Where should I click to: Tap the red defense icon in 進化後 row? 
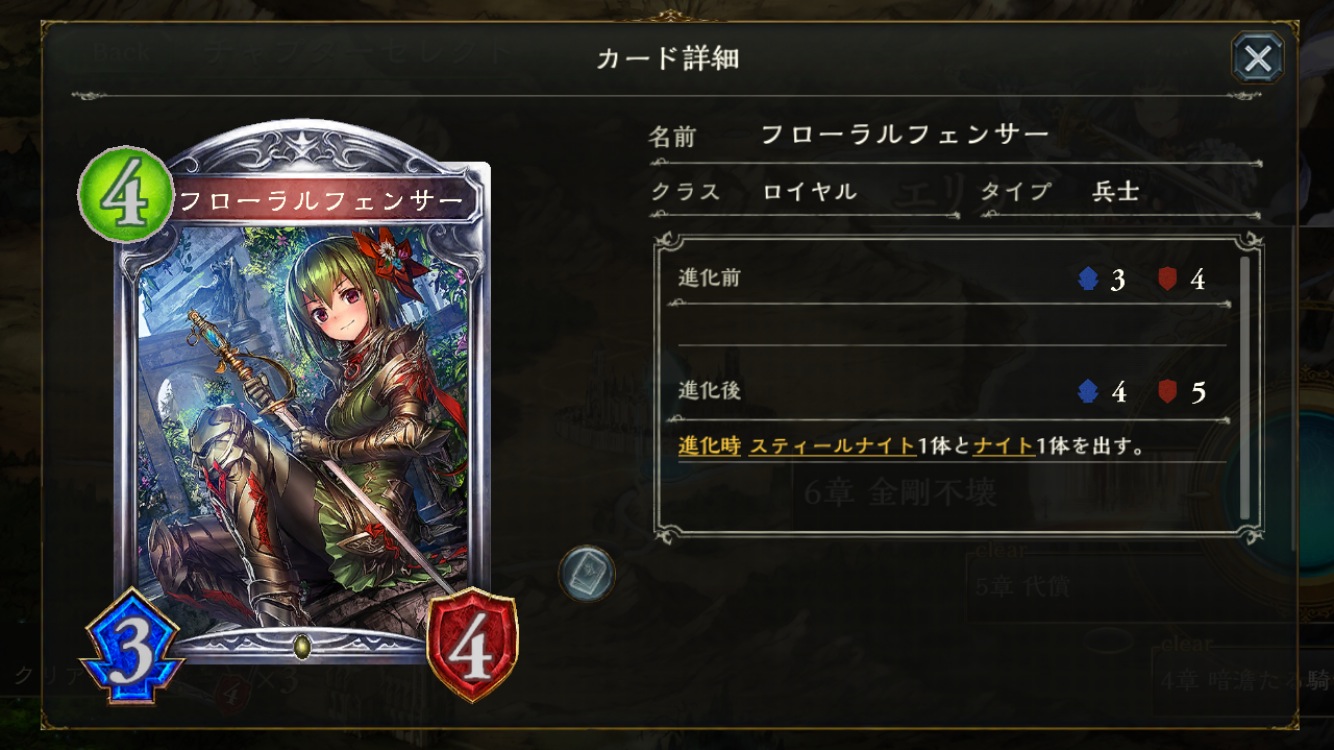pos(1167,391)
